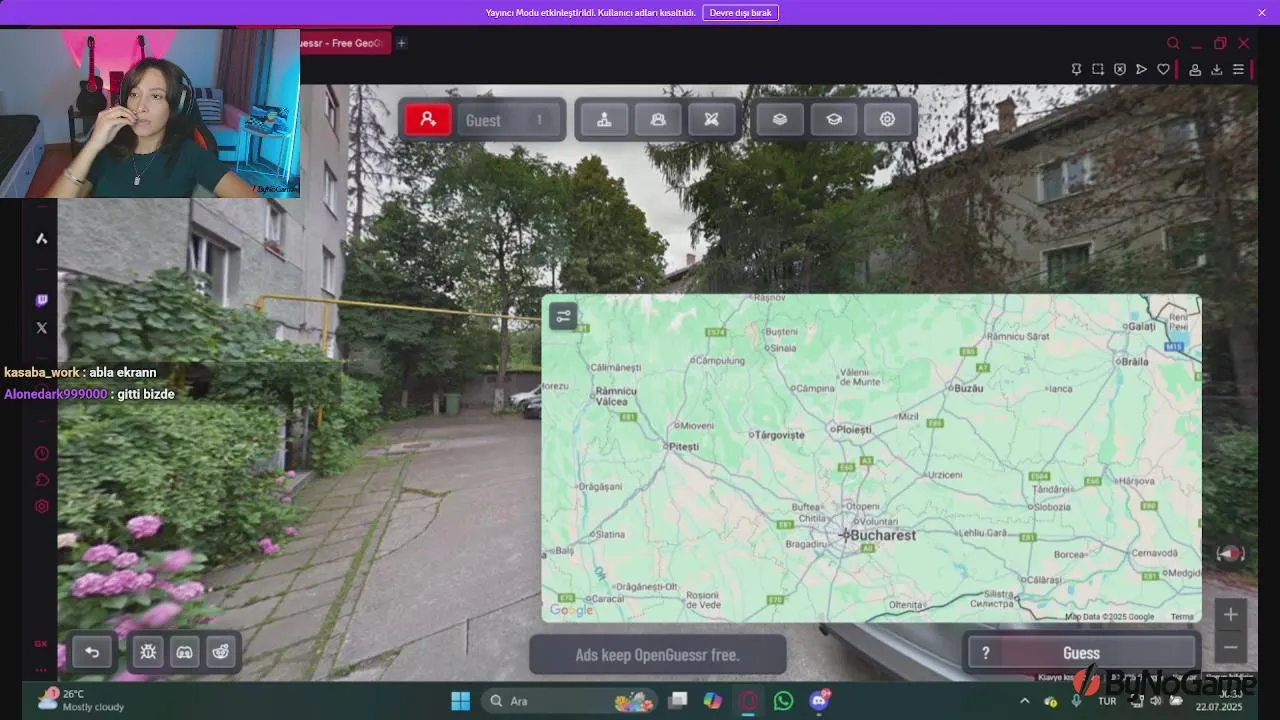Open WhatsApp from the taskbar
1280x720 pixels.
click(784, 701)
